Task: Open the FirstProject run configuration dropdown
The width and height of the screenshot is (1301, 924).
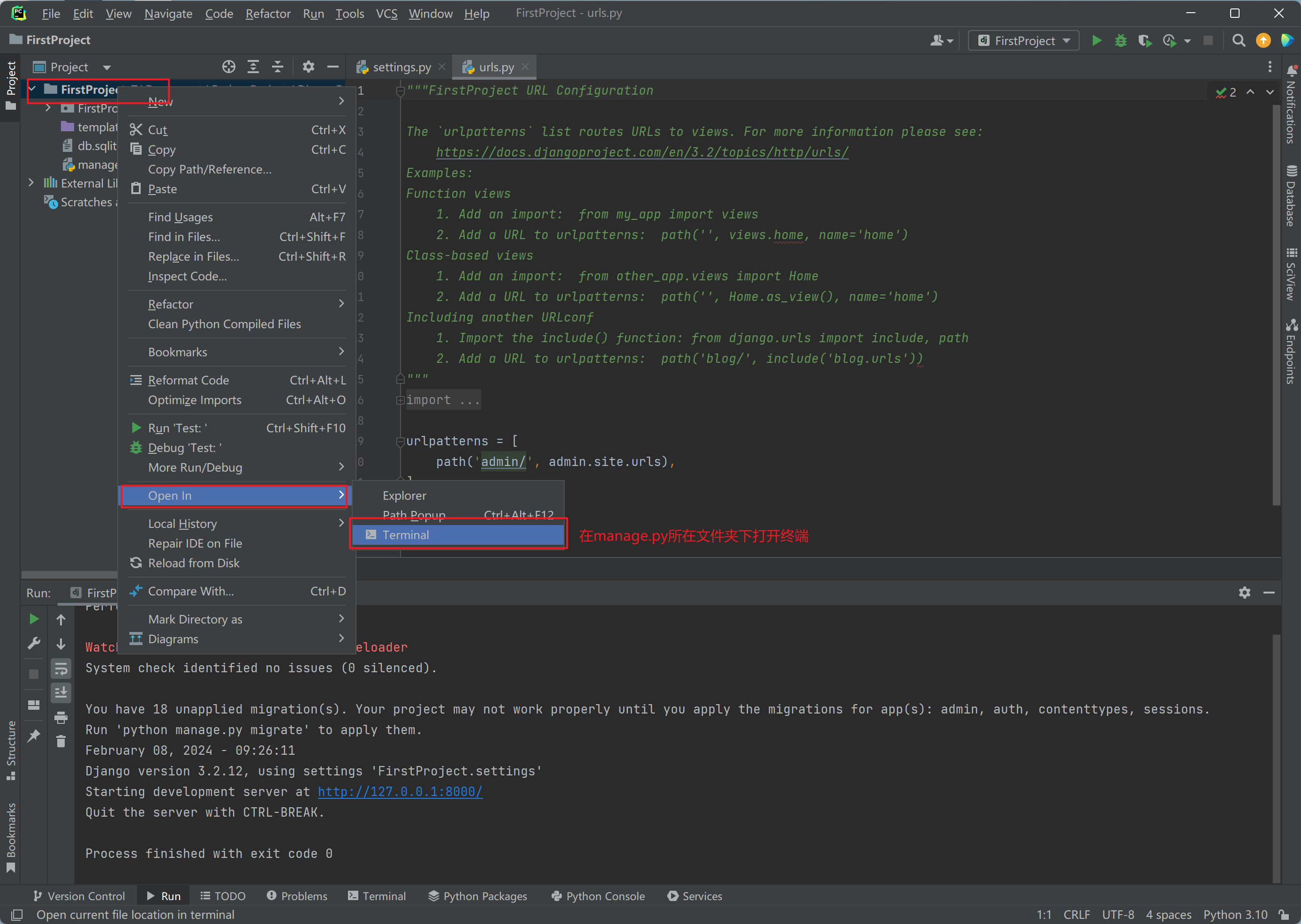Action: [1024, 40]
